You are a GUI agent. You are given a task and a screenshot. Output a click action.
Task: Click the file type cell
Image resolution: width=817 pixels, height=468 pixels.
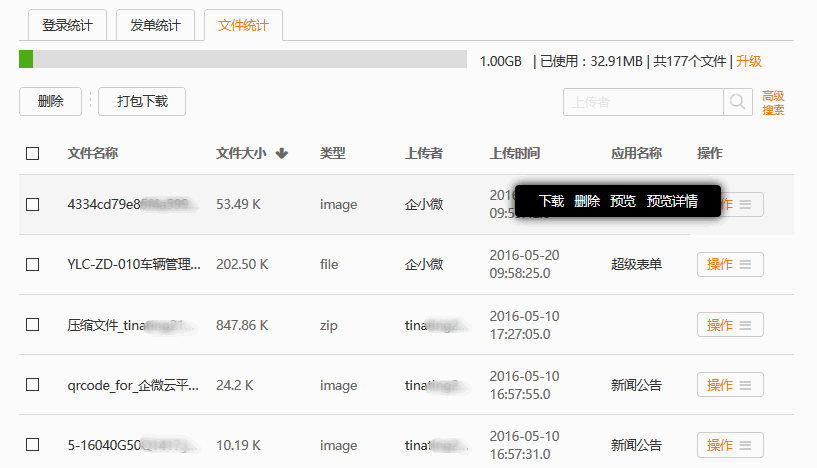tap(329, 264)
